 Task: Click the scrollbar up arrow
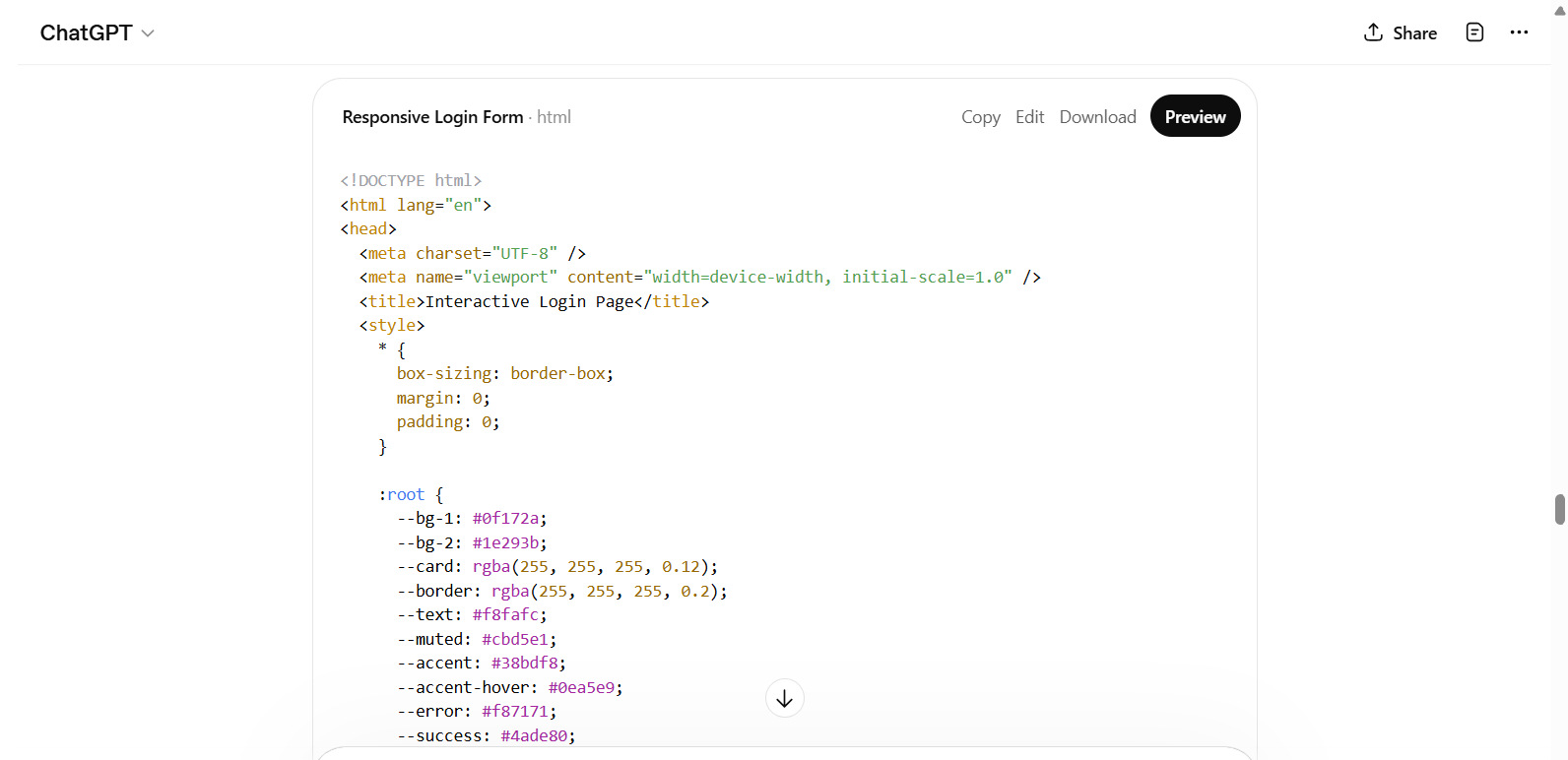[x=1559, y=11]
